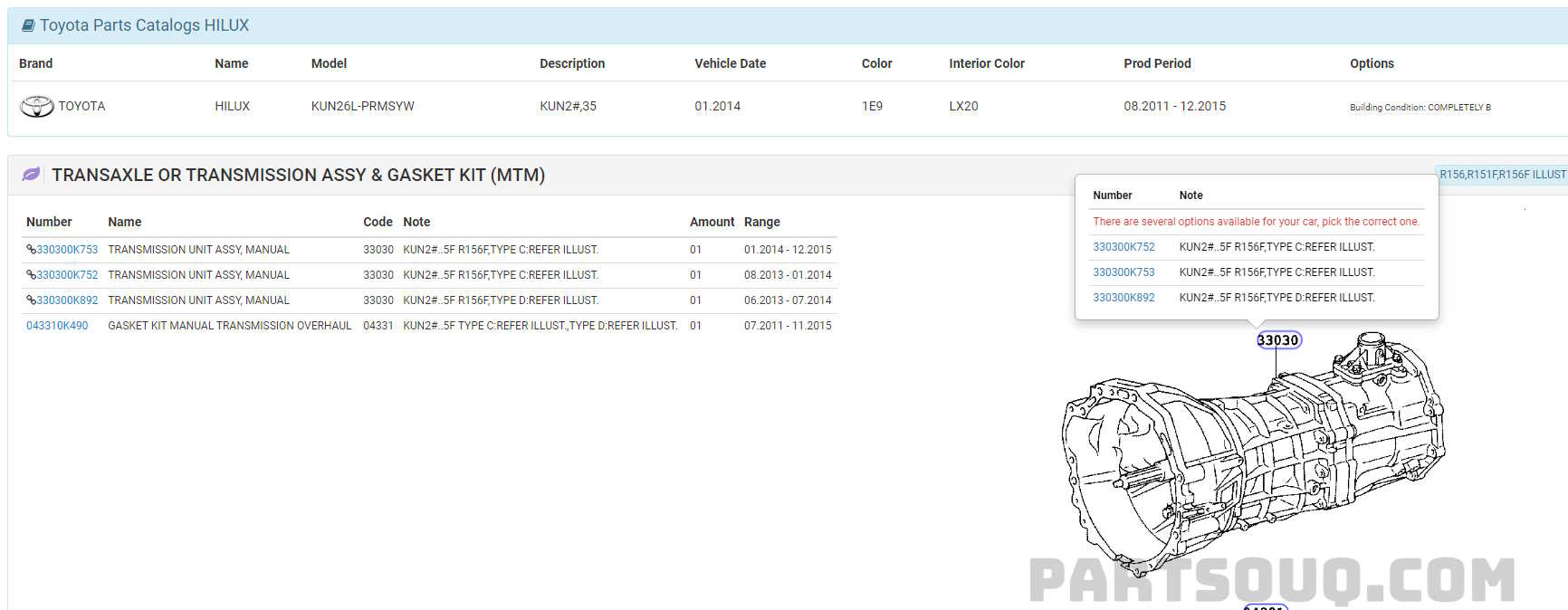Image resolution: width=1568 pixels, height=610 pixels.
Task: Click the Number column header in parts table
Action: click(x=49, y=222)
